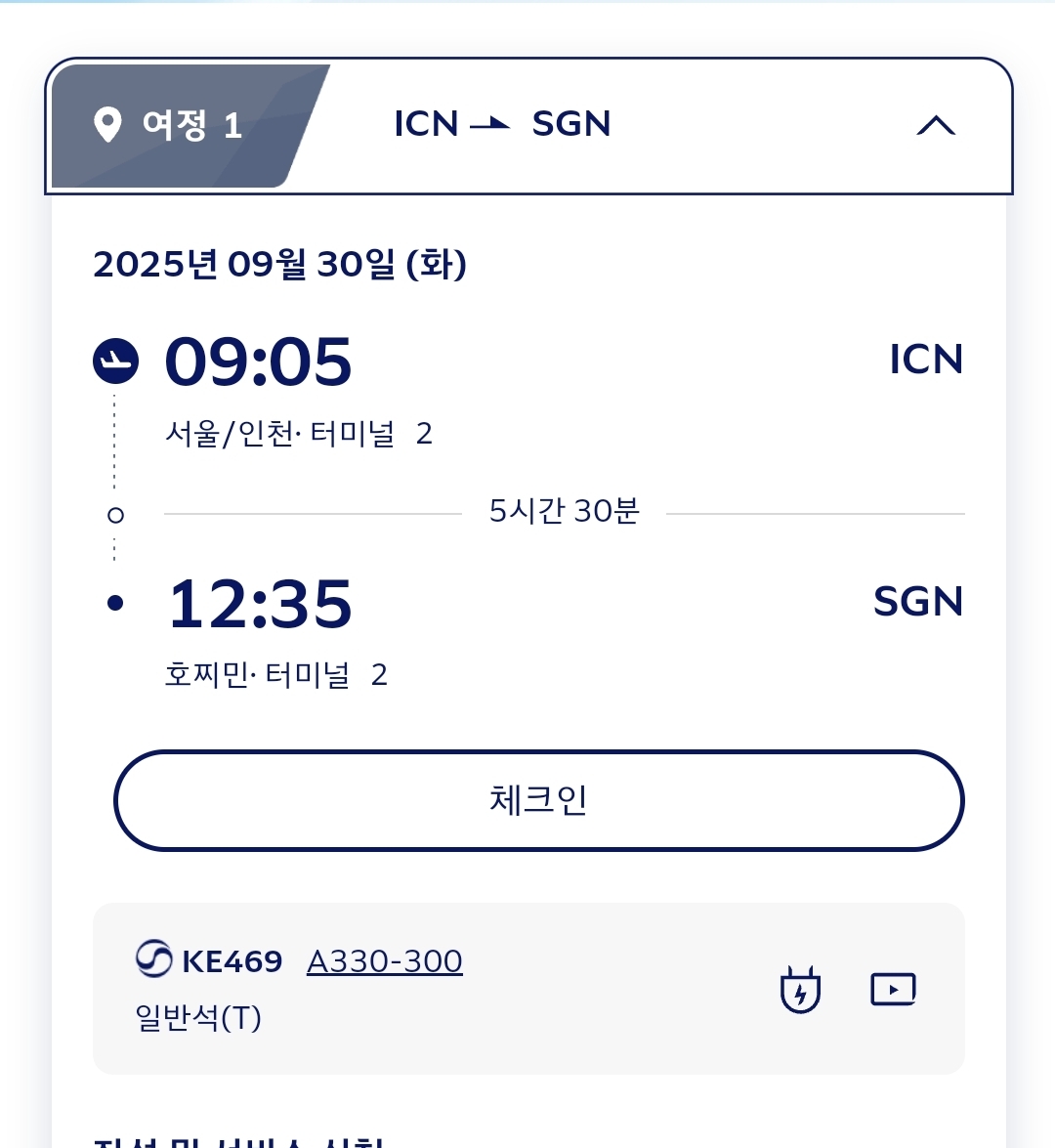Viewport: 1055px width, 1148px height.
Task: Tap the 서울/인천 터미널 2 departure text
Action: pos(299,434)
